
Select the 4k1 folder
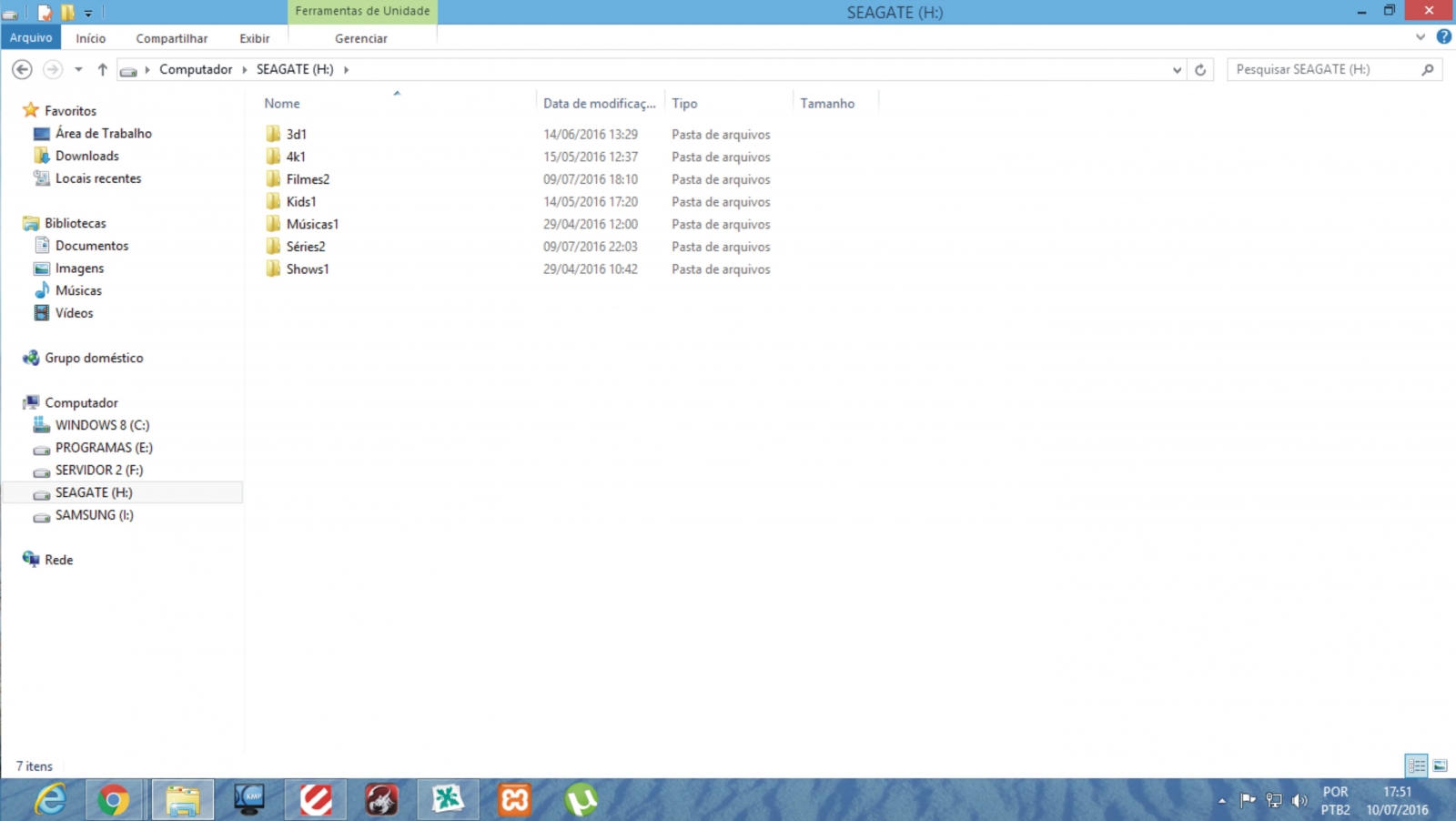[296, 157]
